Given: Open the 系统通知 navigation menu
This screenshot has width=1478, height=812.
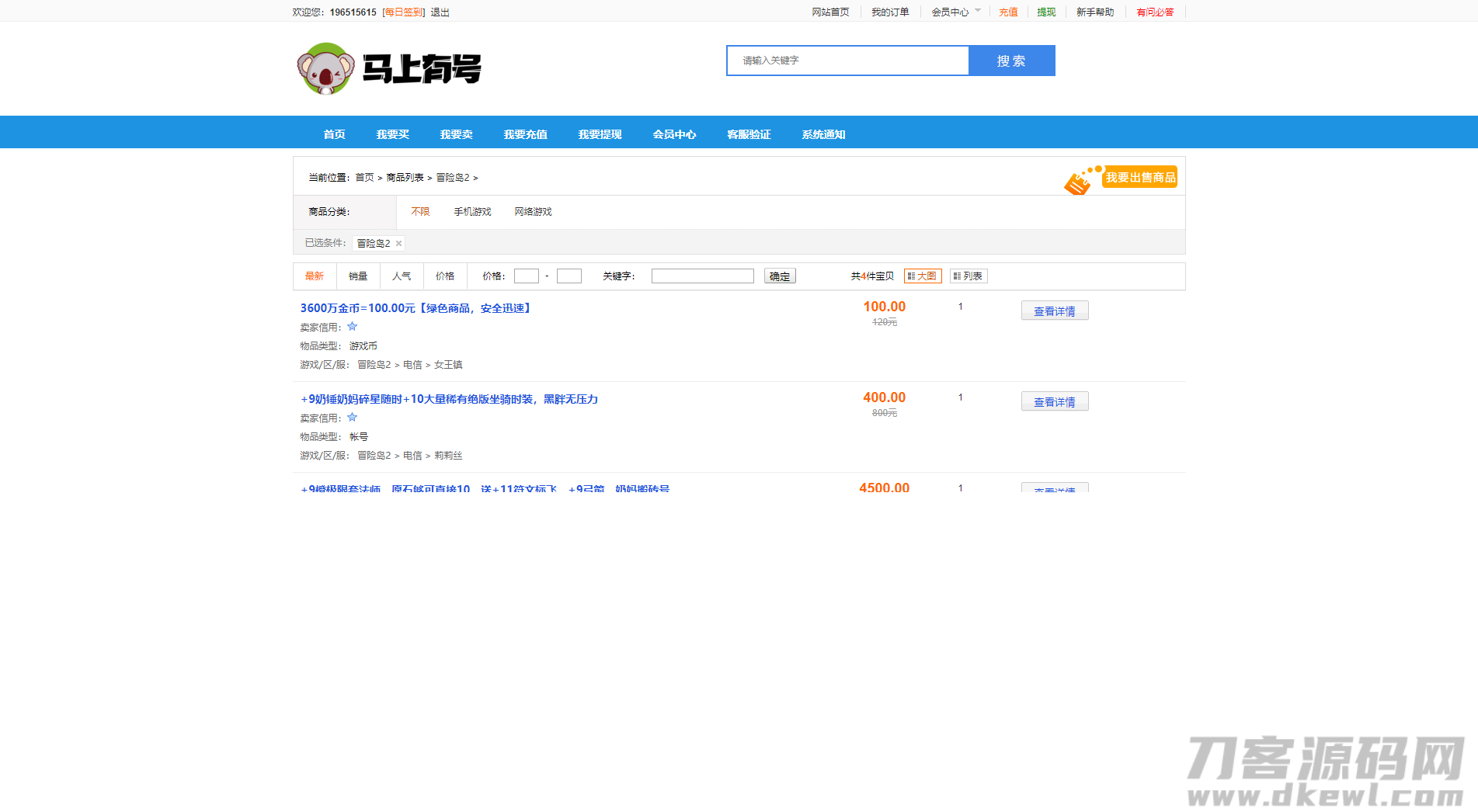Looking at the screenshot, I should tap(822, 134).
